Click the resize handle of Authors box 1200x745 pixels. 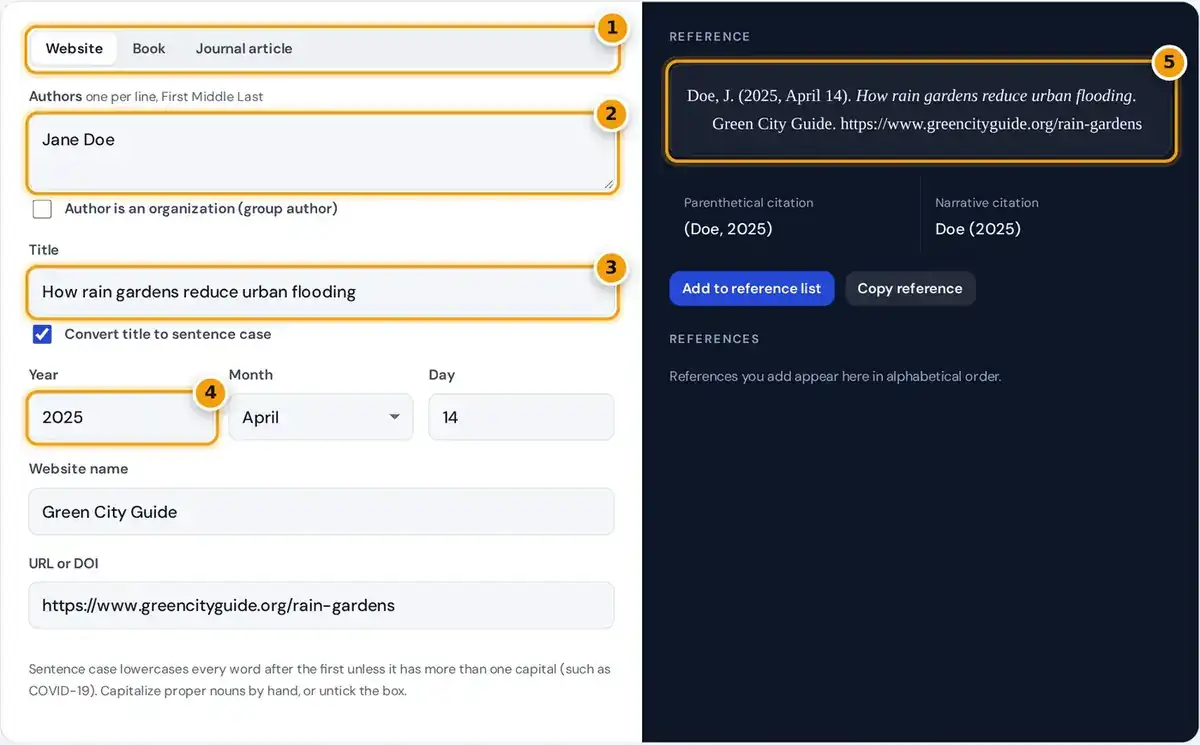[608, 183]
